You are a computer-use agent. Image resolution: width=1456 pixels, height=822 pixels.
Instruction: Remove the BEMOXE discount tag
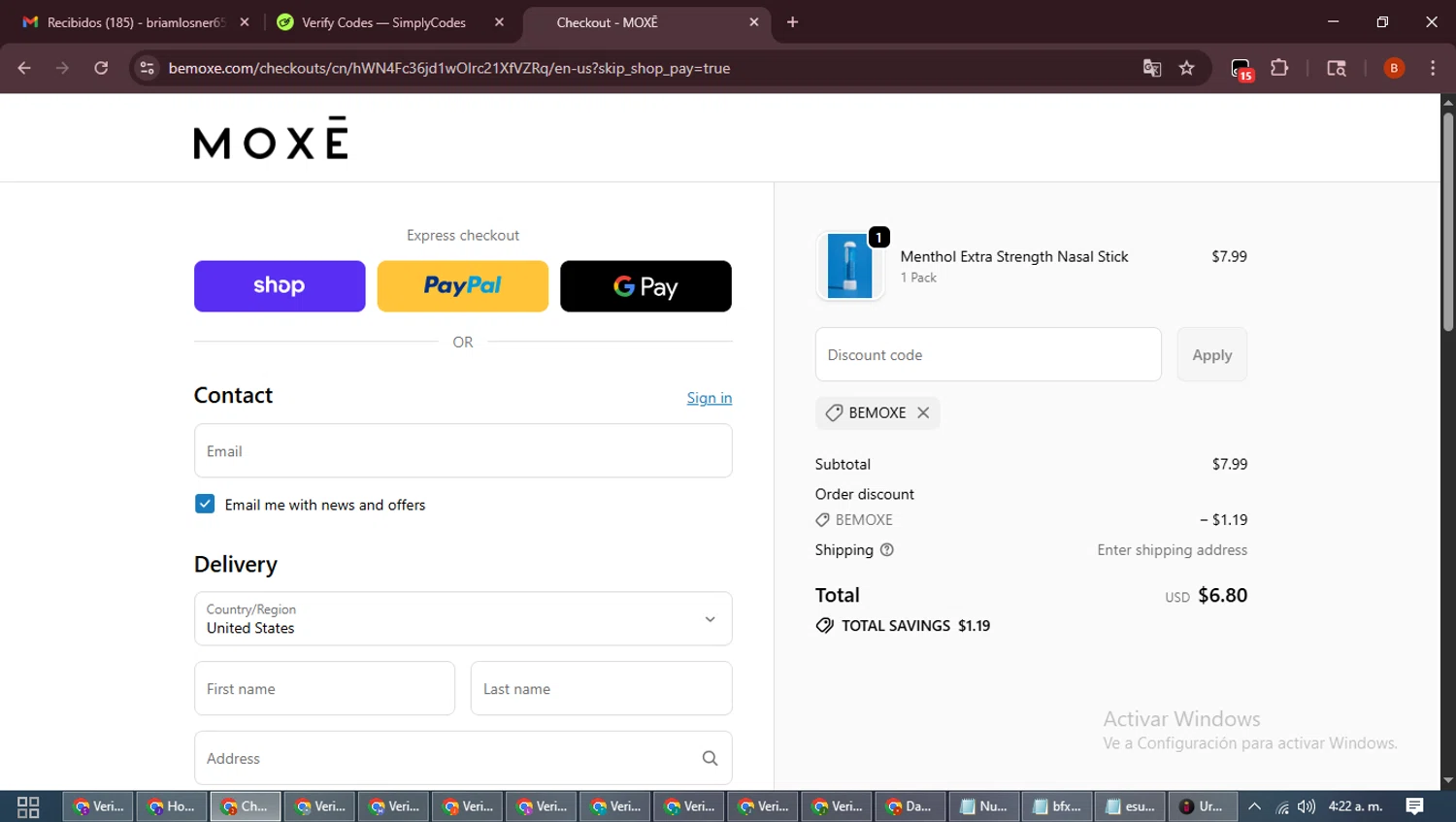click(x=923, y=412)
